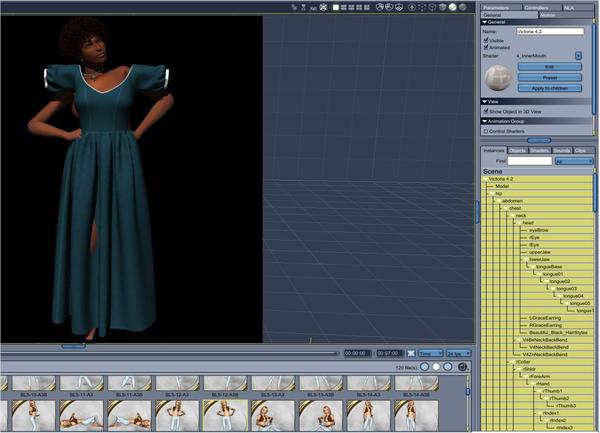Enable the Control Shaders checkbox
The width and height of the screenshot is (600, 433).
pyautogui.click(x=486, y=131)
